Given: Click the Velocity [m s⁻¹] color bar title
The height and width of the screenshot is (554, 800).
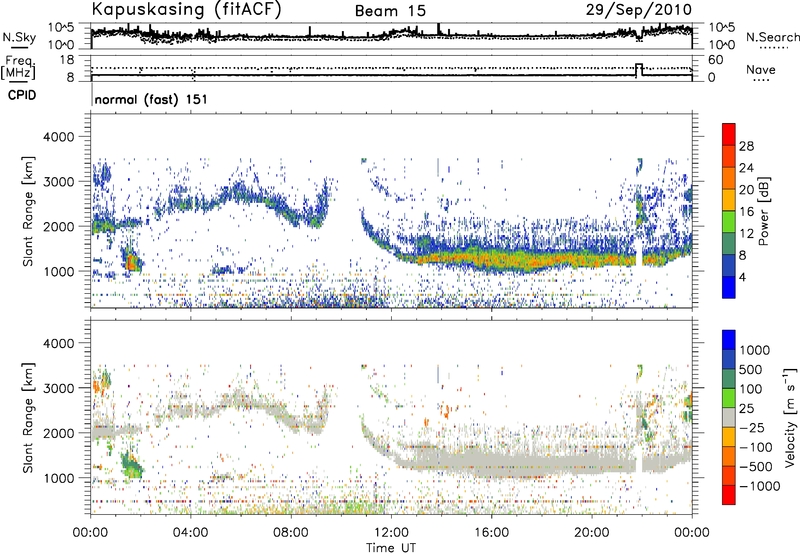Looking at the screenshot, I should (790, 417).
